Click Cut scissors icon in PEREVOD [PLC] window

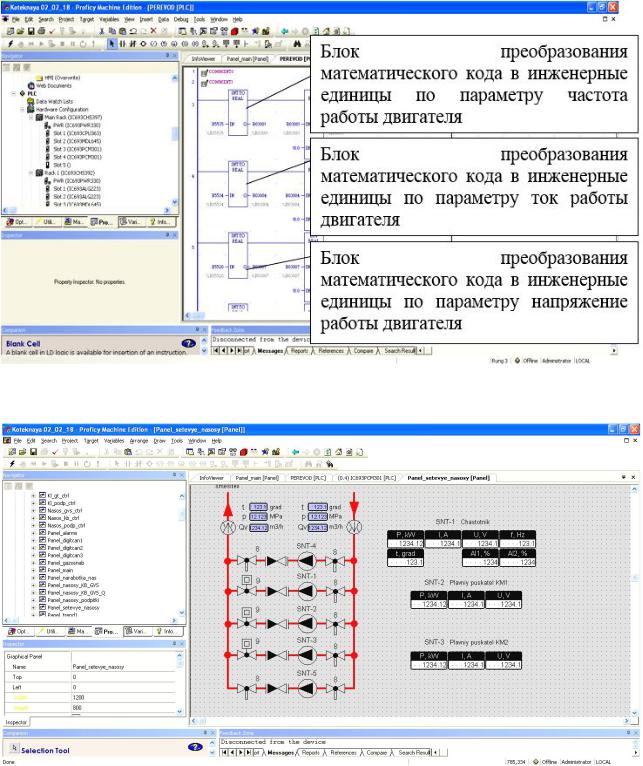tap(102, 31)
